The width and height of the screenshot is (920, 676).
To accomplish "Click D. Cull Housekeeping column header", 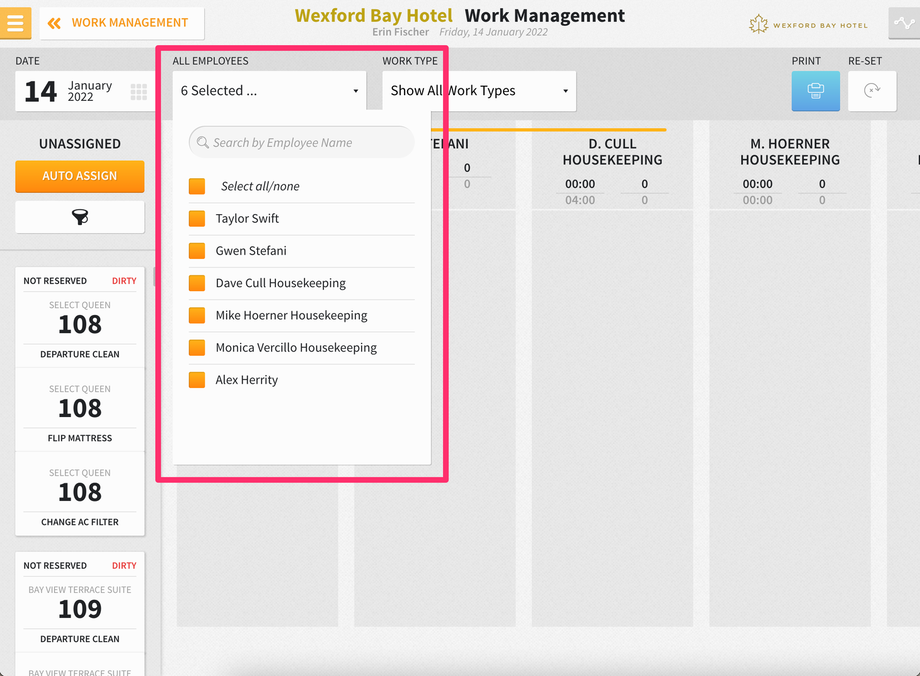I will (x=612, y=152).
